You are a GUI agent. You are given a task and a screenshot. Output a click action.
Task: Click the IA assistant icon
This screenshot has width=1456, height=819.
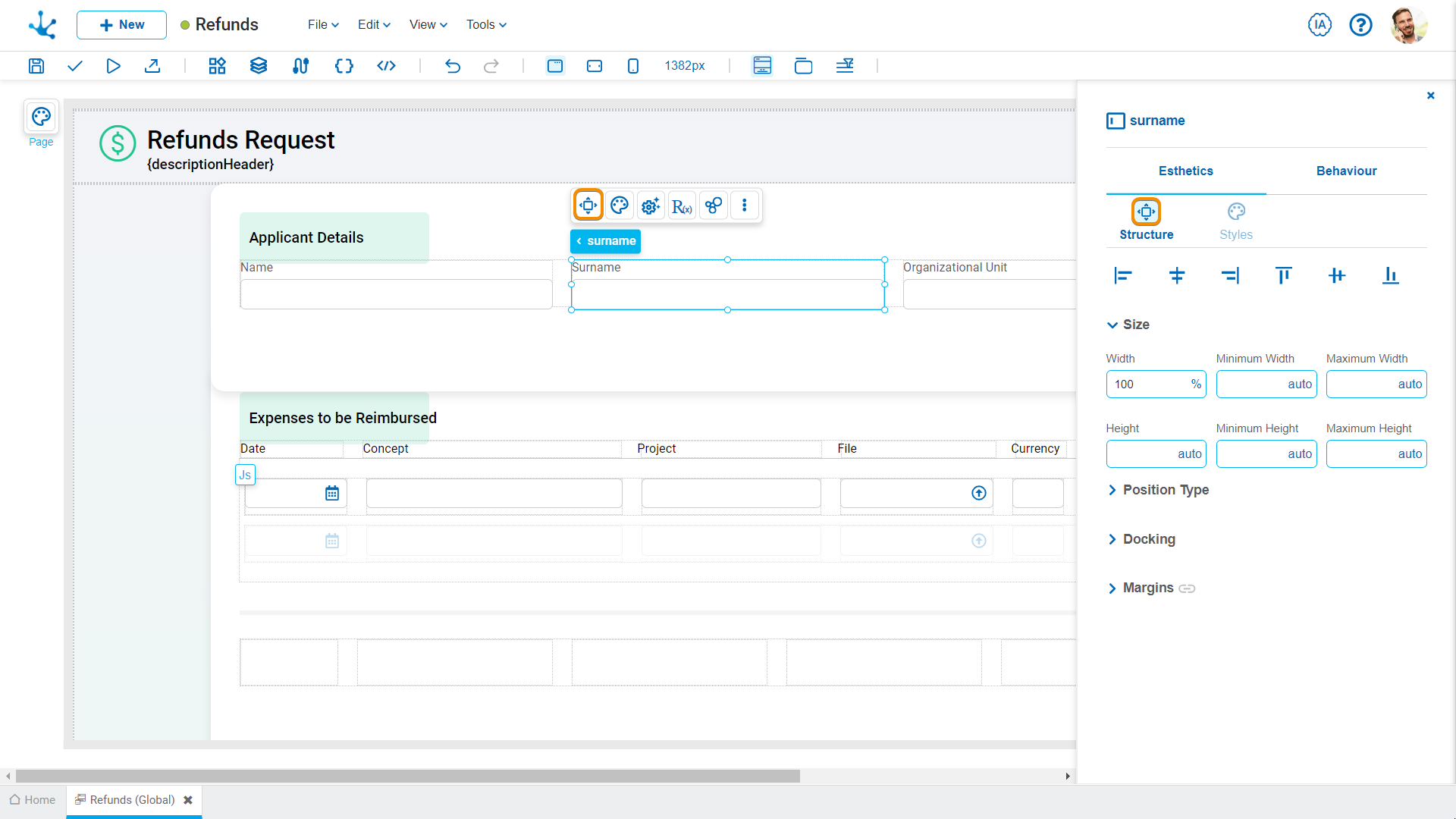tap(1319, 25)
